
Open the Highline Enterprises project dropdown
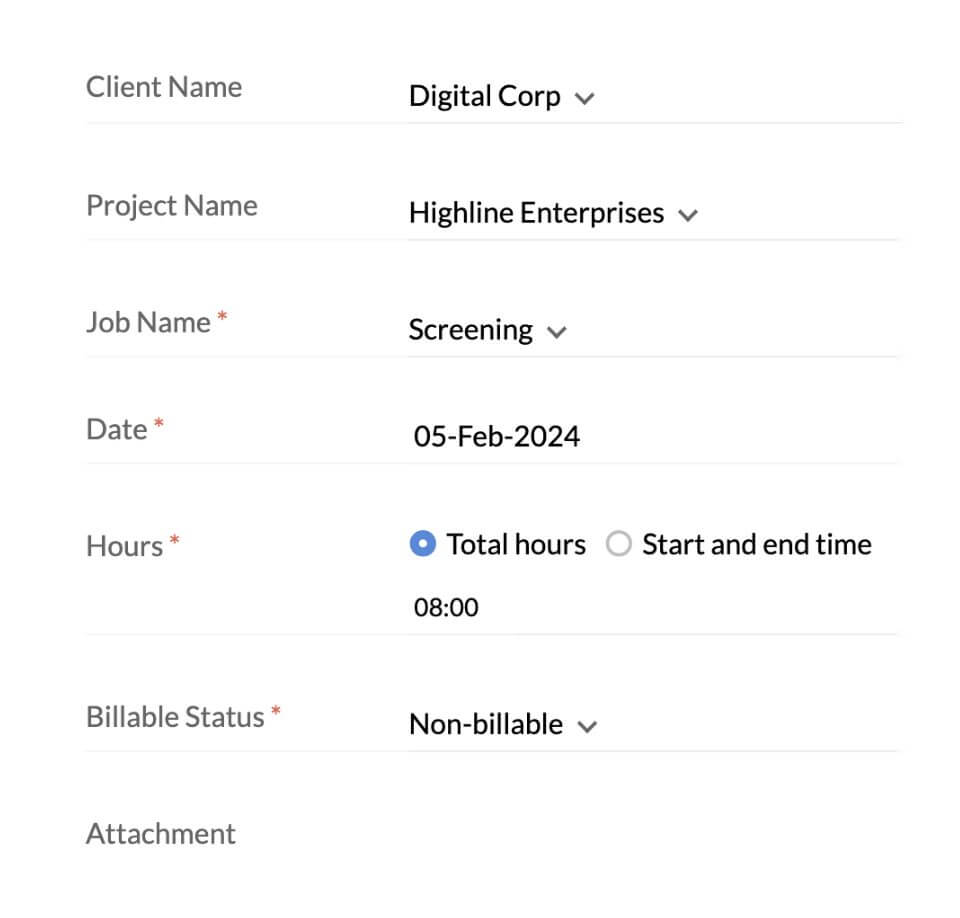pyautogui.click(x=536, y=214)
